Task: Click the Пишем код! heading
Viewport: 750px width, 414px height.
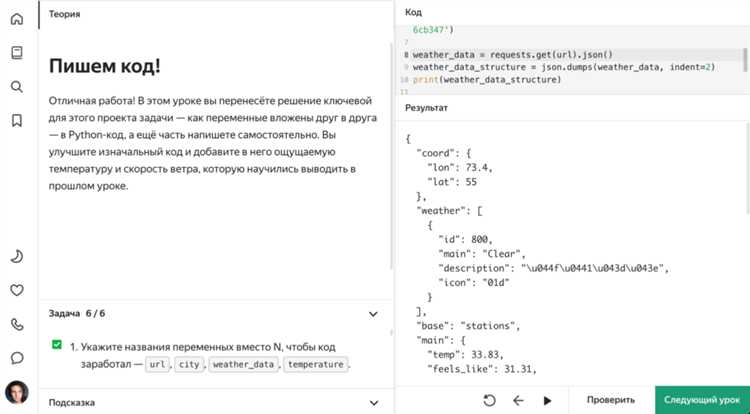Action: pos(104,66)
